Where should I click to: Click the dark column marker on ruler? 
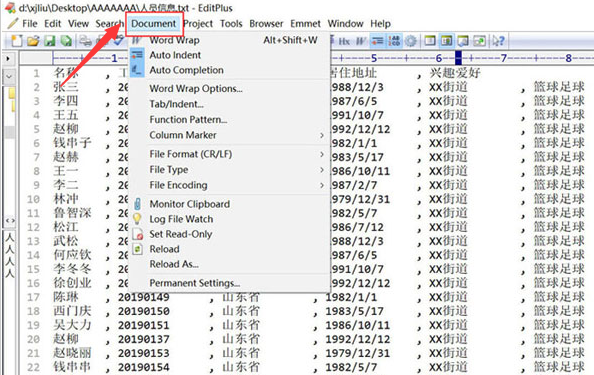pyautogui.click(x=458, y=58)
